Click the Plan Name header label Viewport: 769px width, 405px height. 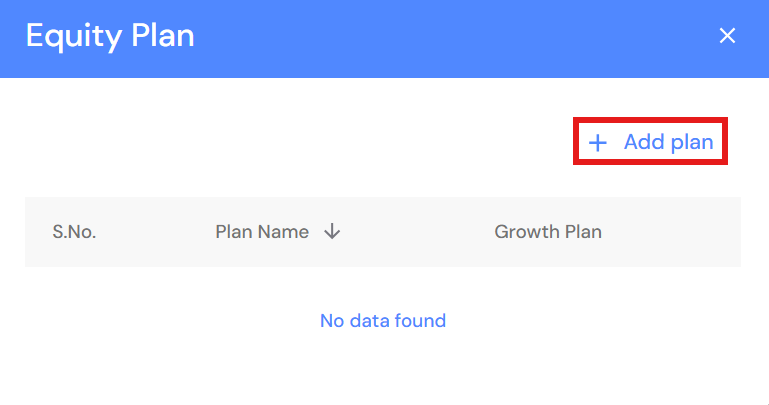pyautogui.click(x=262, y=232)
